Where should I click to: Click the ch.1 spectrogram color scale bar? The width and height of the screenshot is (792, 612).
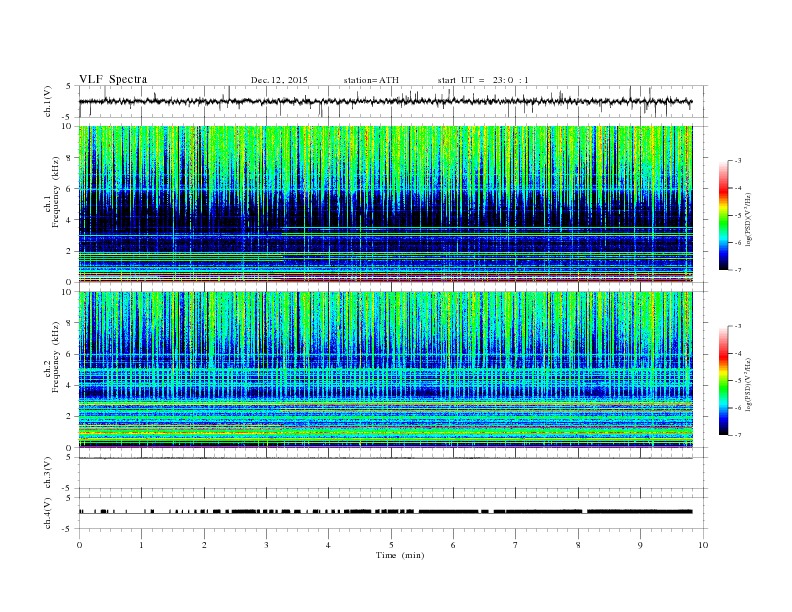(x=723, y=215)
